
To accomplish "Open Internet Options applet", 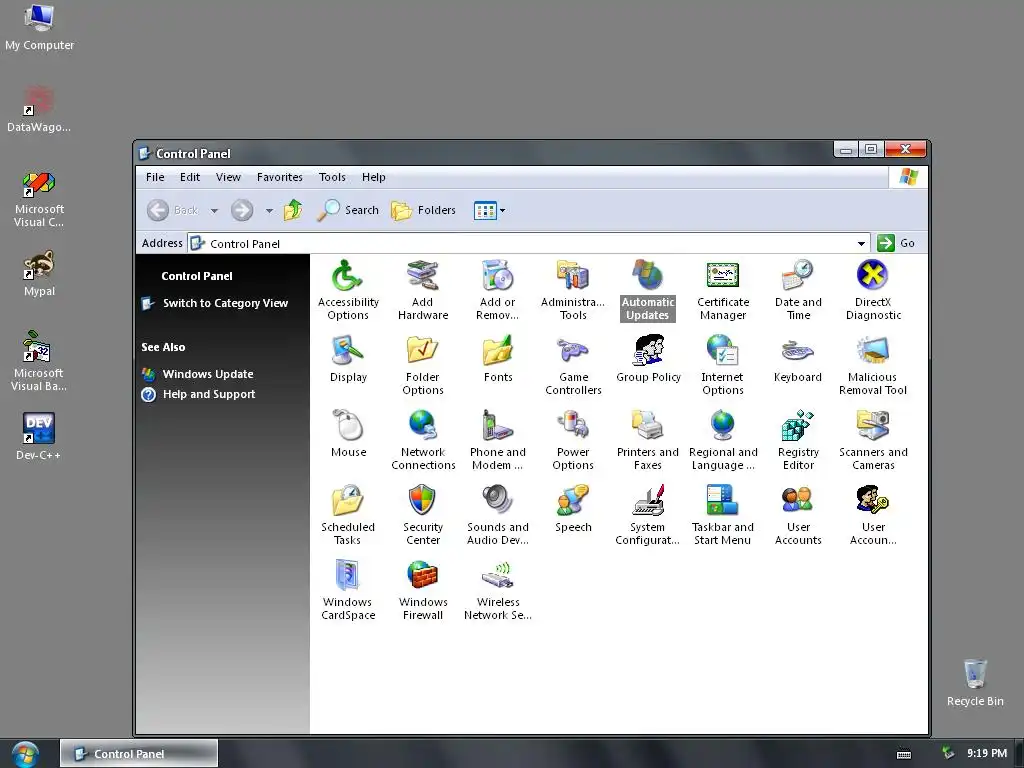I will pyautogui.click(x=722, y=365).
